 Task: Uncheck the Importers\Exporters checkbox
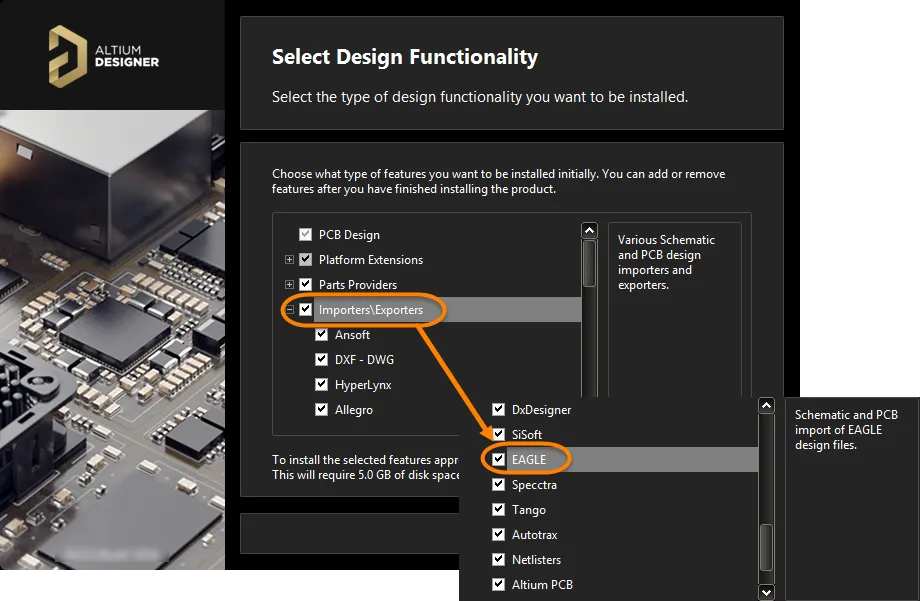click(x=305, y=309)
